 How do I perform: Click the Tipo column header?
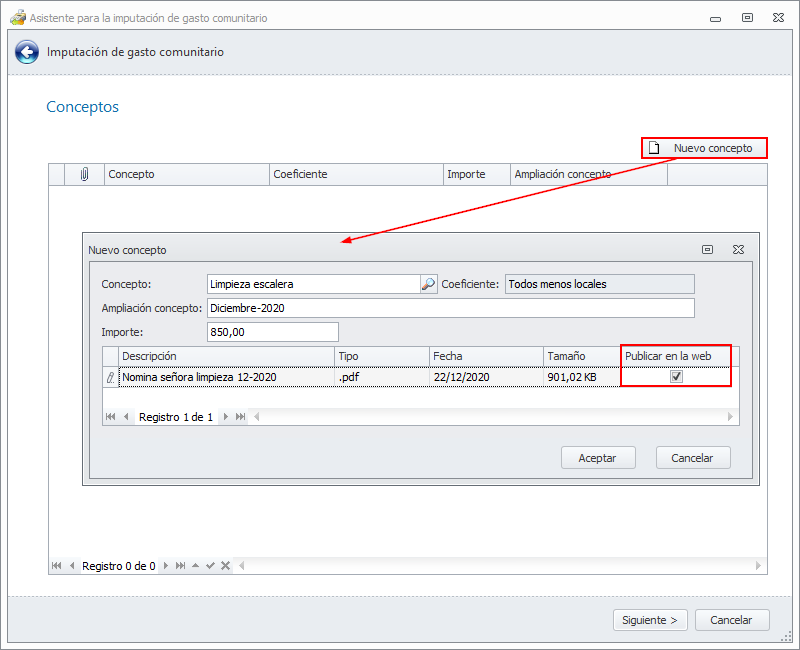(x=382, y=356)
